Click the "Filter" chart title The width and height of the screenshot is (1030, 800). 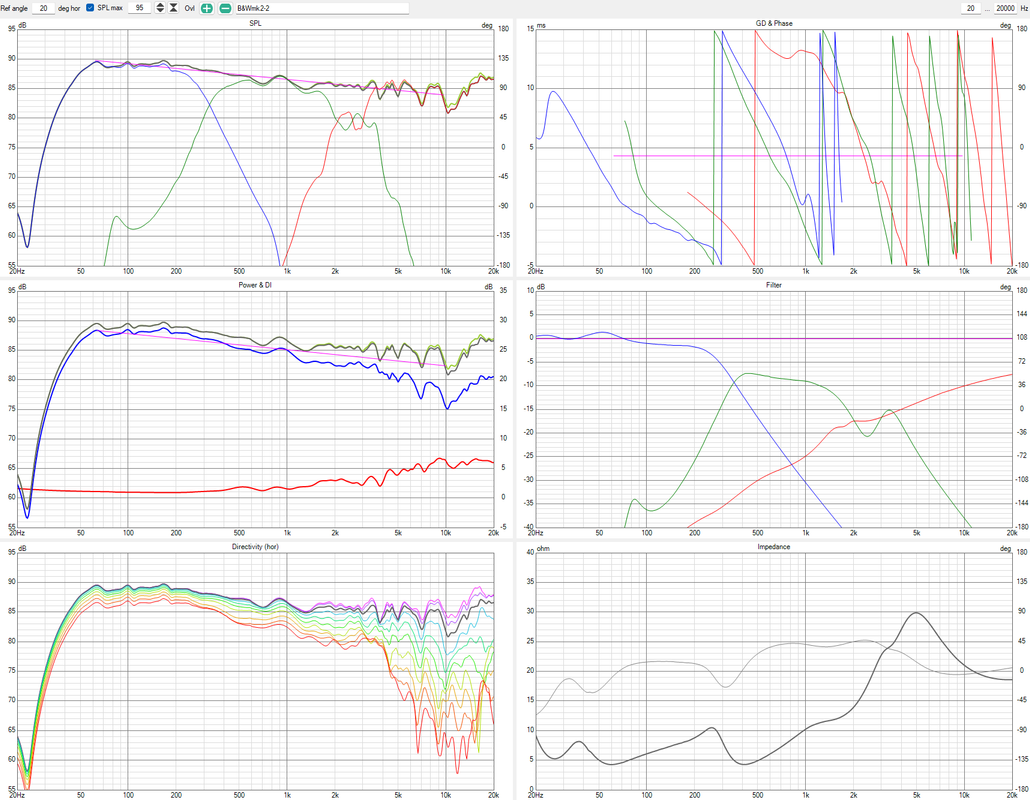pyautogui.click(x=774, y=286)
